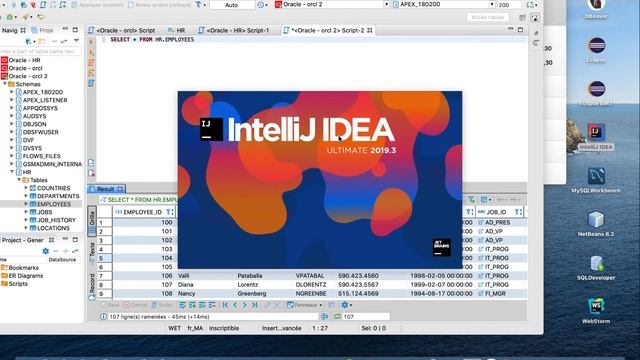Viewport: 640px width, 360px height.
Task: Open Bookmarks in Project panel
Action: pyautogui.click(x=24, y=268)
